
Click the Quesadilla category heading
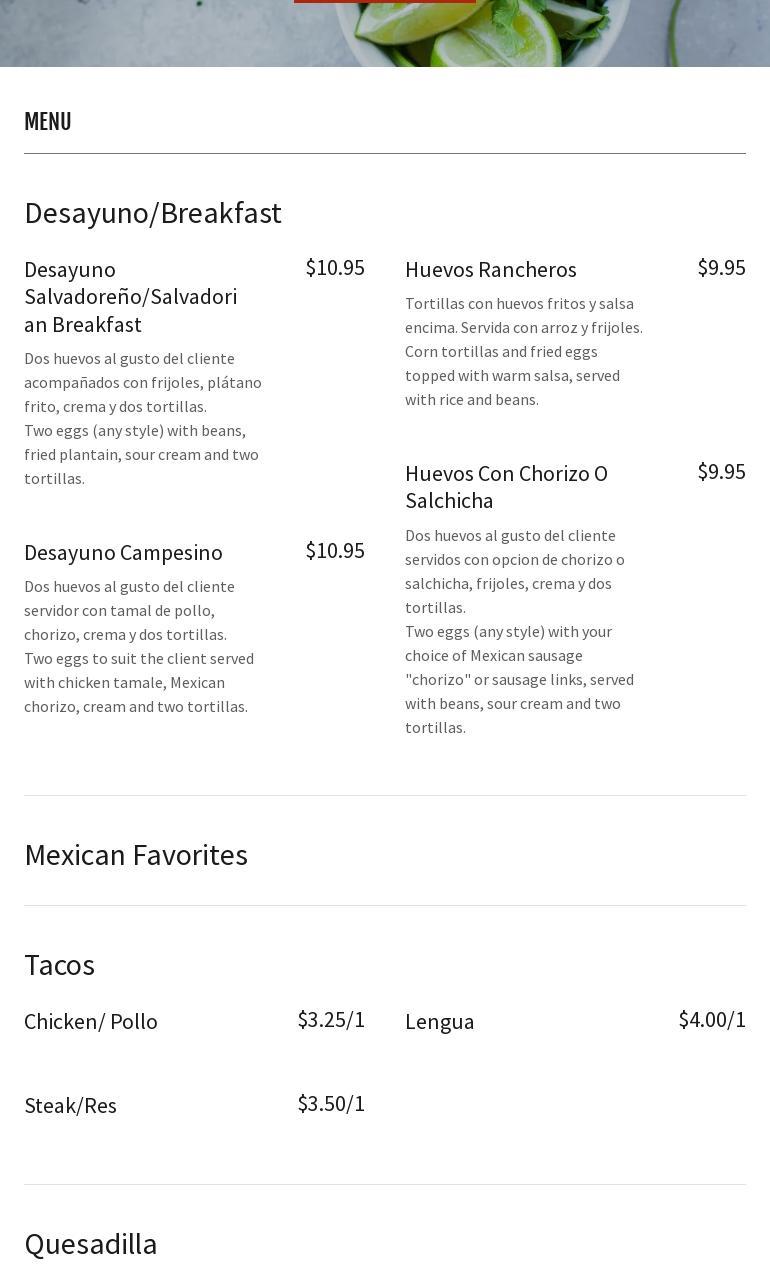click(x=91, y=1244)
